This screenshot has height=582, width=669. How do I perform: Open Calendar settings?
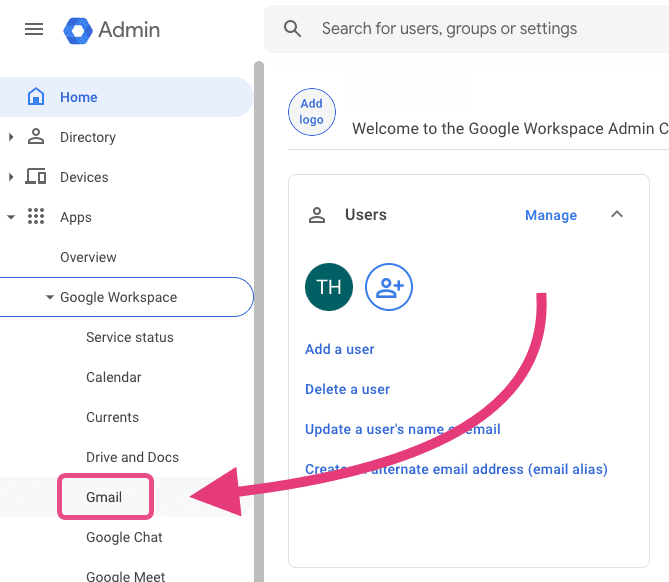pos(113,377)
